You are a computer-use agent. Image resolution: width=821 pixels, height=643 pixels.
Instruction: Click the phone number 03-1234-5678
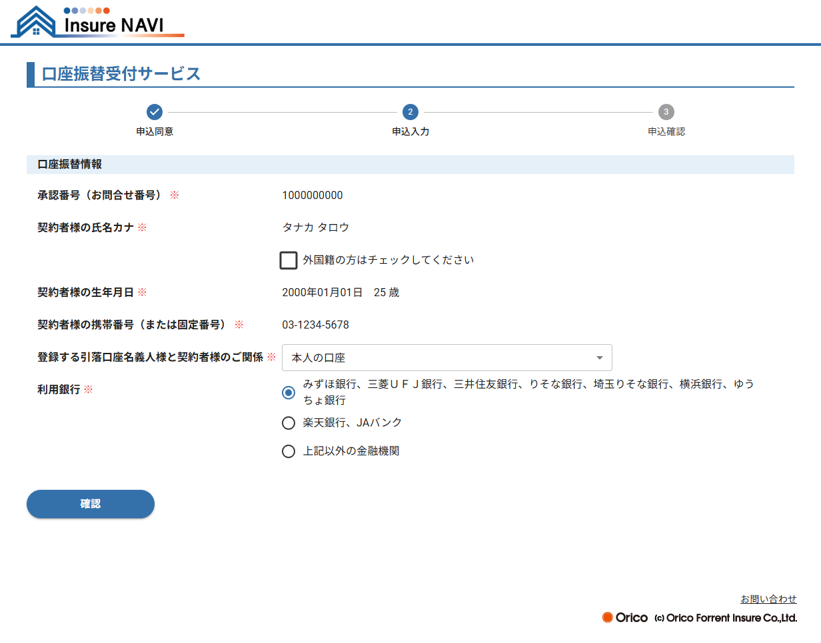click(x=315, y=325)
